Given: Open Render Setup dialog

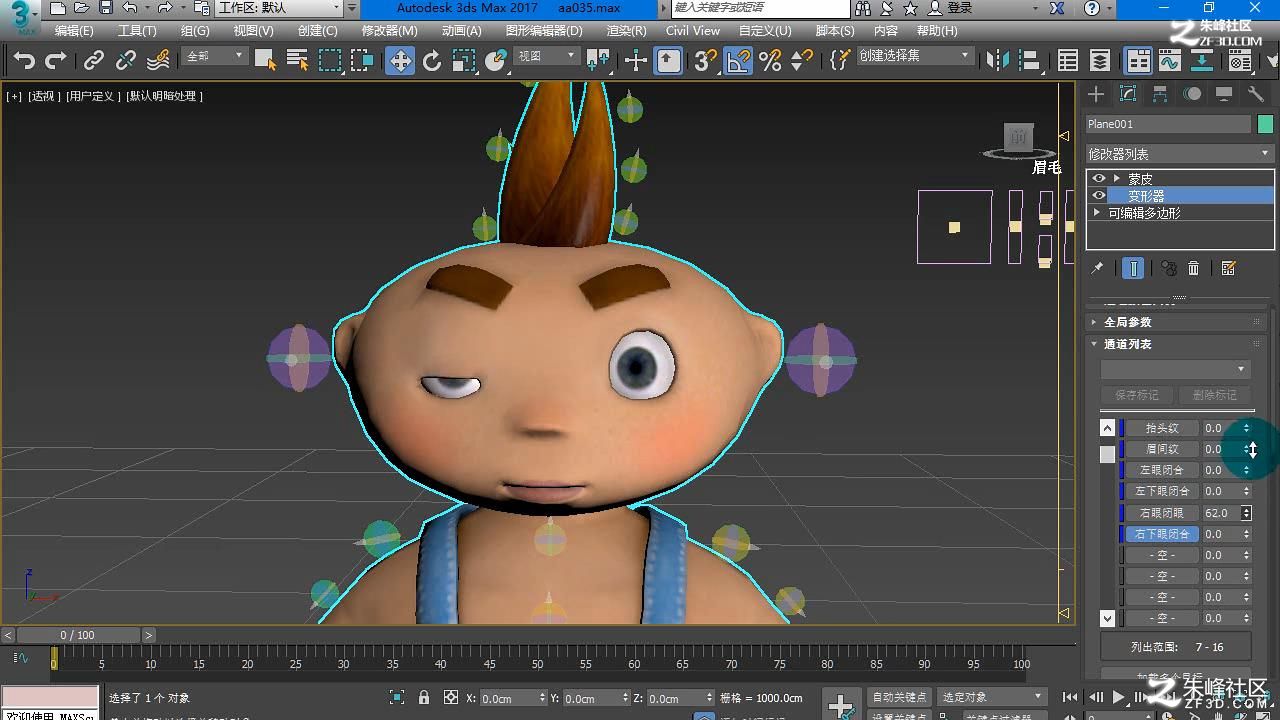Looking at the screenshot, I should (x=1240, y=61).
